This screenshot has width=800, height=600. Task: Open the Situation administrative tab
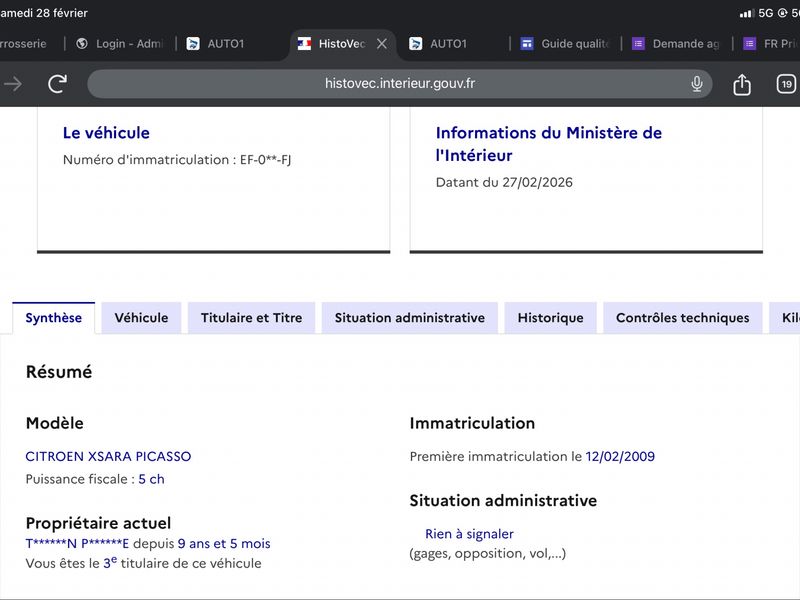[x=409, y=318]
